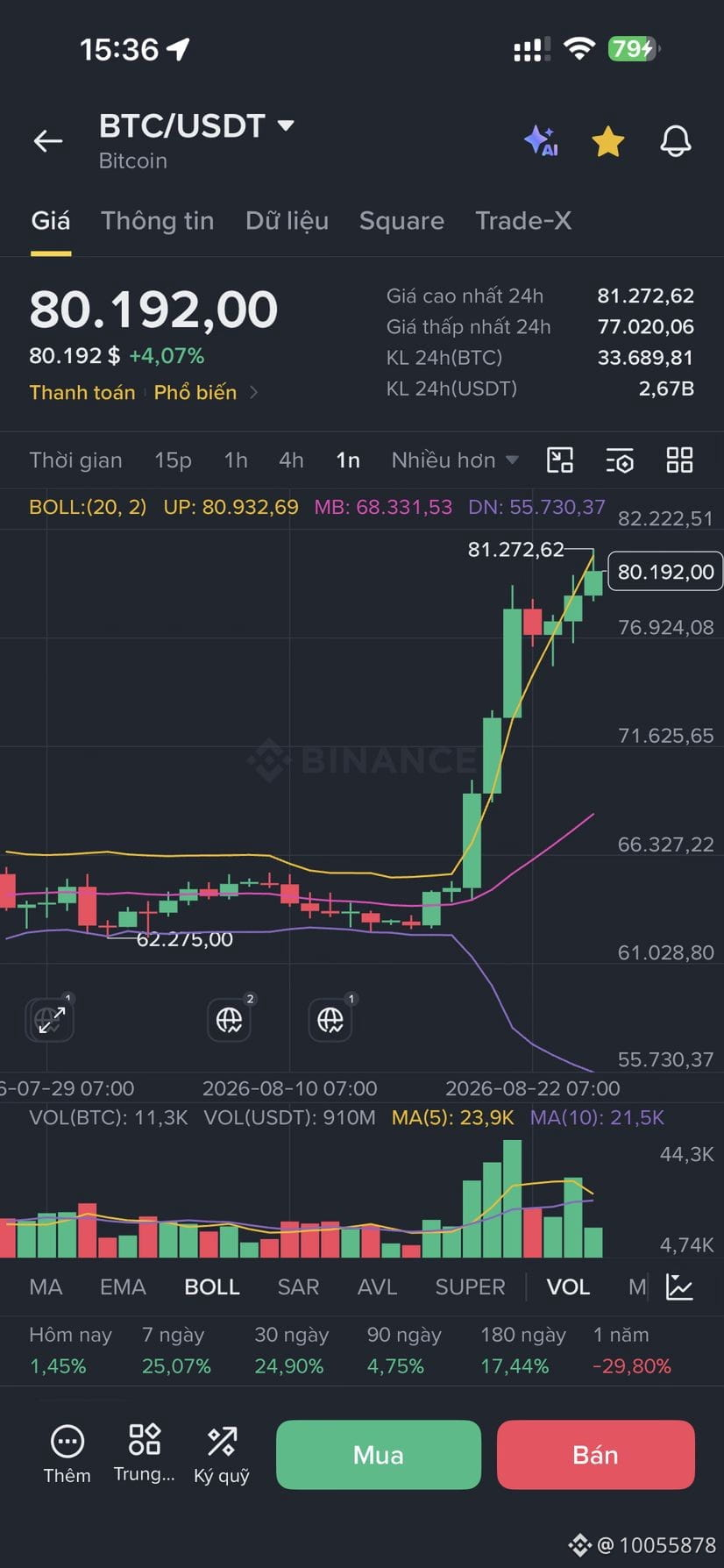Tap the Giá cao nhất 24h value 81.272,62
Viewport: 724px width, 1568px height.
tap(645, 296)
